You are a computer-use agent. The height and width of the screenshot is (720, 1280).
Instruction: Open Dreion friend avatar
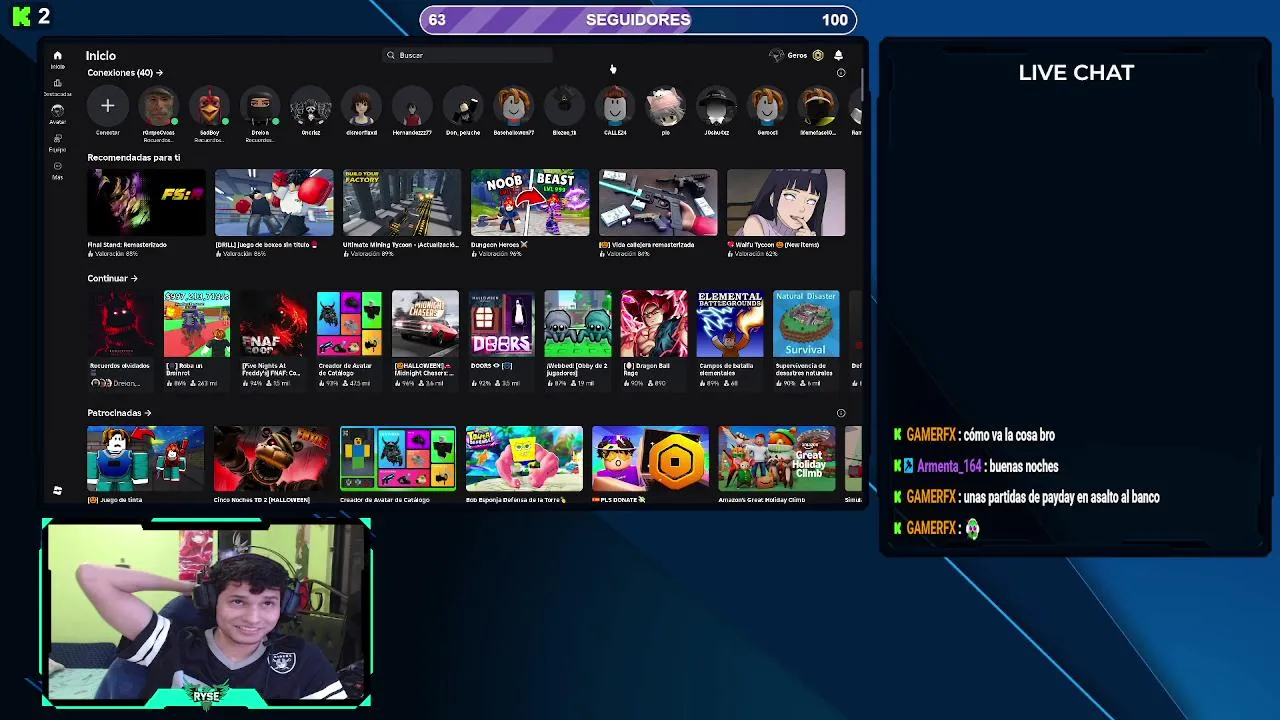point(260,106)
